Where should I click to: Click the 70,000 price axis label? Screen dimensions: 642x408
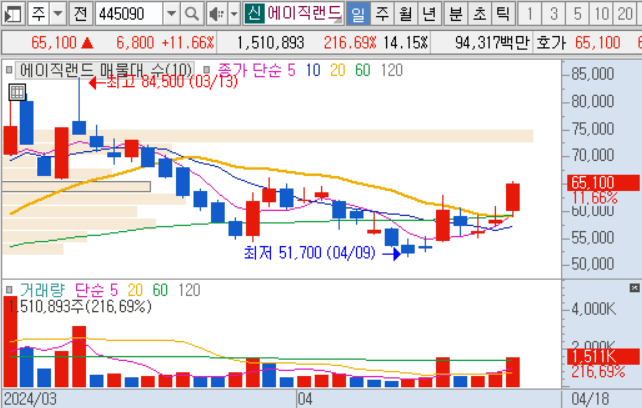coord(592,155)
